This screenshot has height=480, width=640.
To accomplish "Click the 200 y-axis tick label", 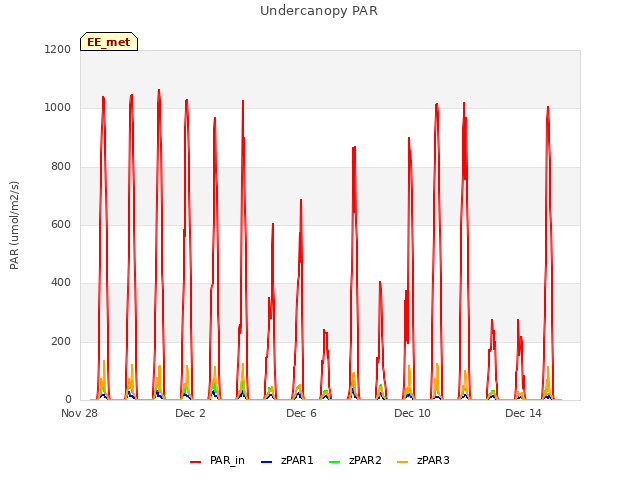I will coord(61,341).
